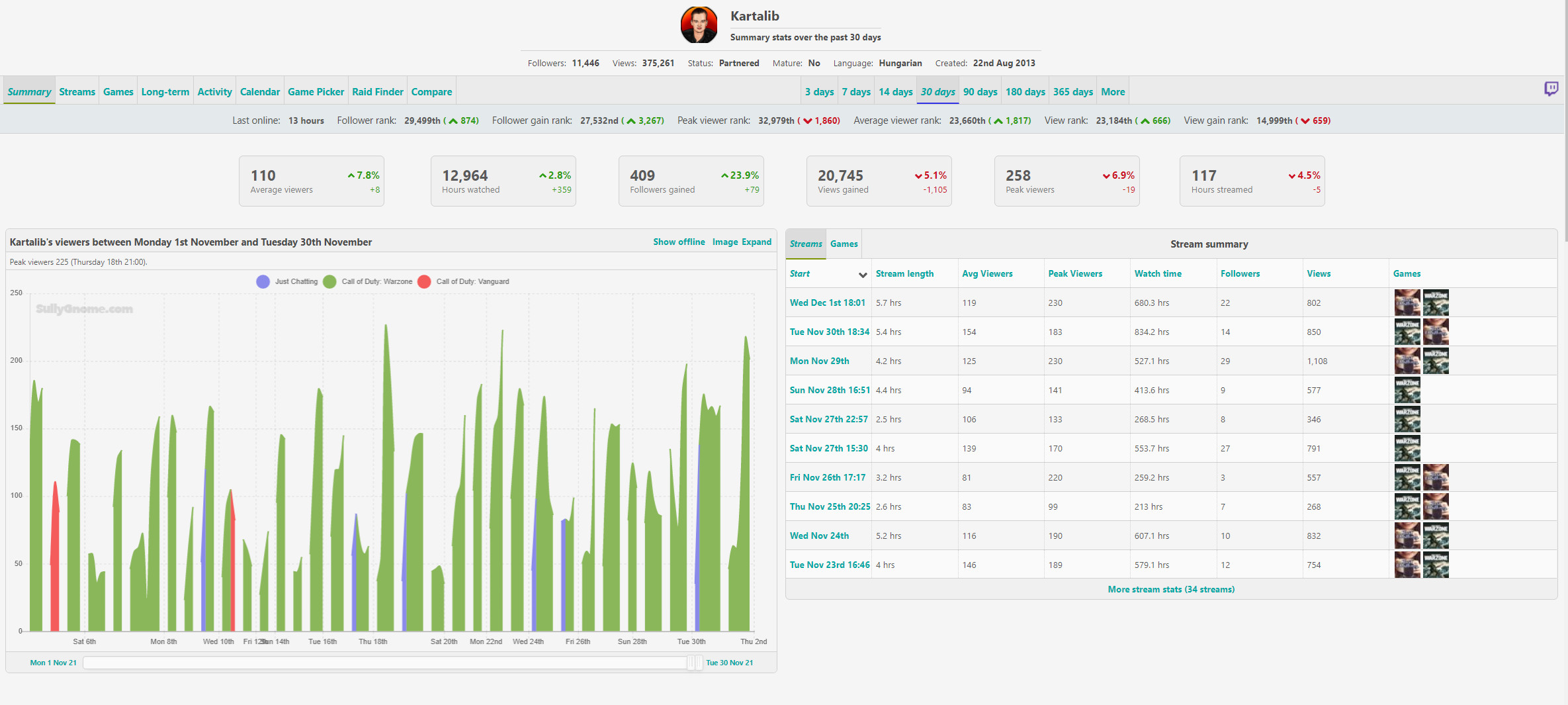Viewport: 1568px width, 705px height.
Task: Toggle Call of Duty: Warzone legend item
Action: (368, 282)
